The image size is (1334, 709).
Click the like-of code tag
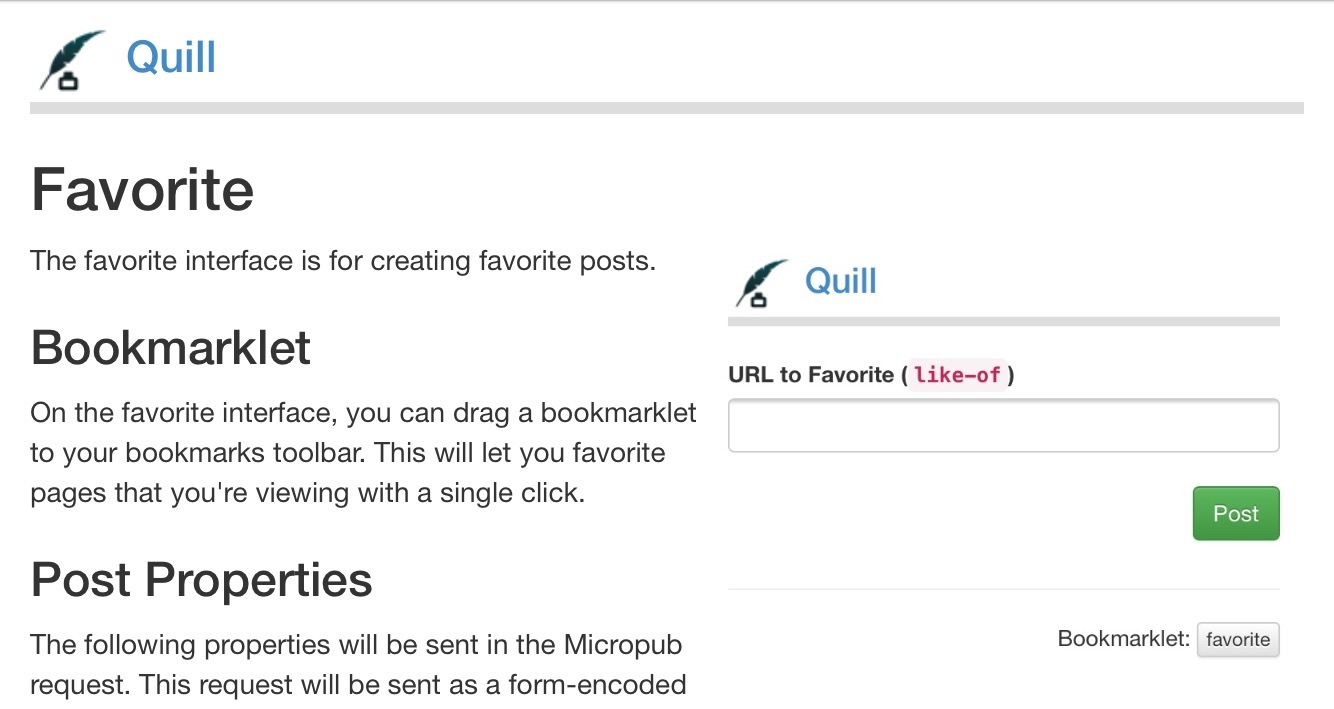pyautogui.click(x=957, y=376)
